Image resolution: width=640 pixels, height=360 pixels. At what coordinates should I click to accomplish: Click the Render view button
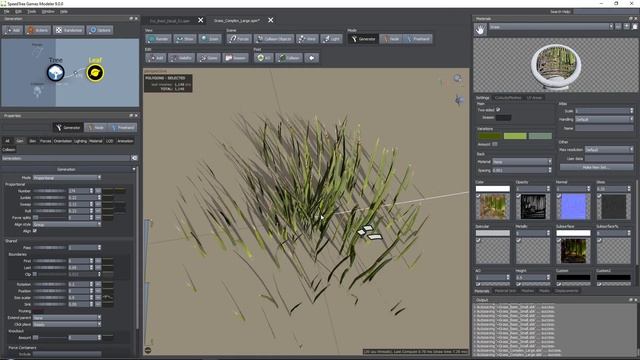point(158,39)
